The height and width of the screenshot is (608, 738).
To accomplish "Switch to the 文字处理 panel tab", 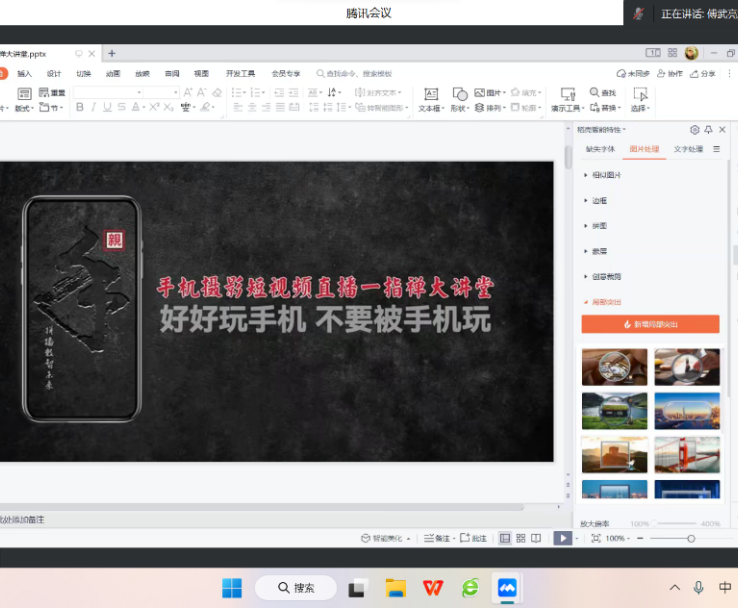I will coord(688,149).
